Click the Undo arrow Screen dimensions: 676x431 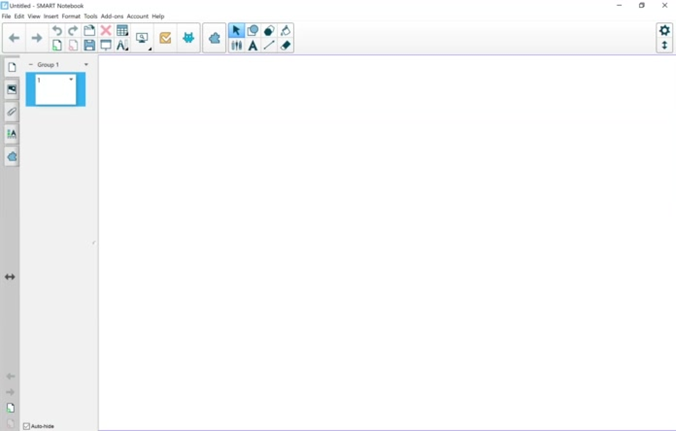point(57,31)
